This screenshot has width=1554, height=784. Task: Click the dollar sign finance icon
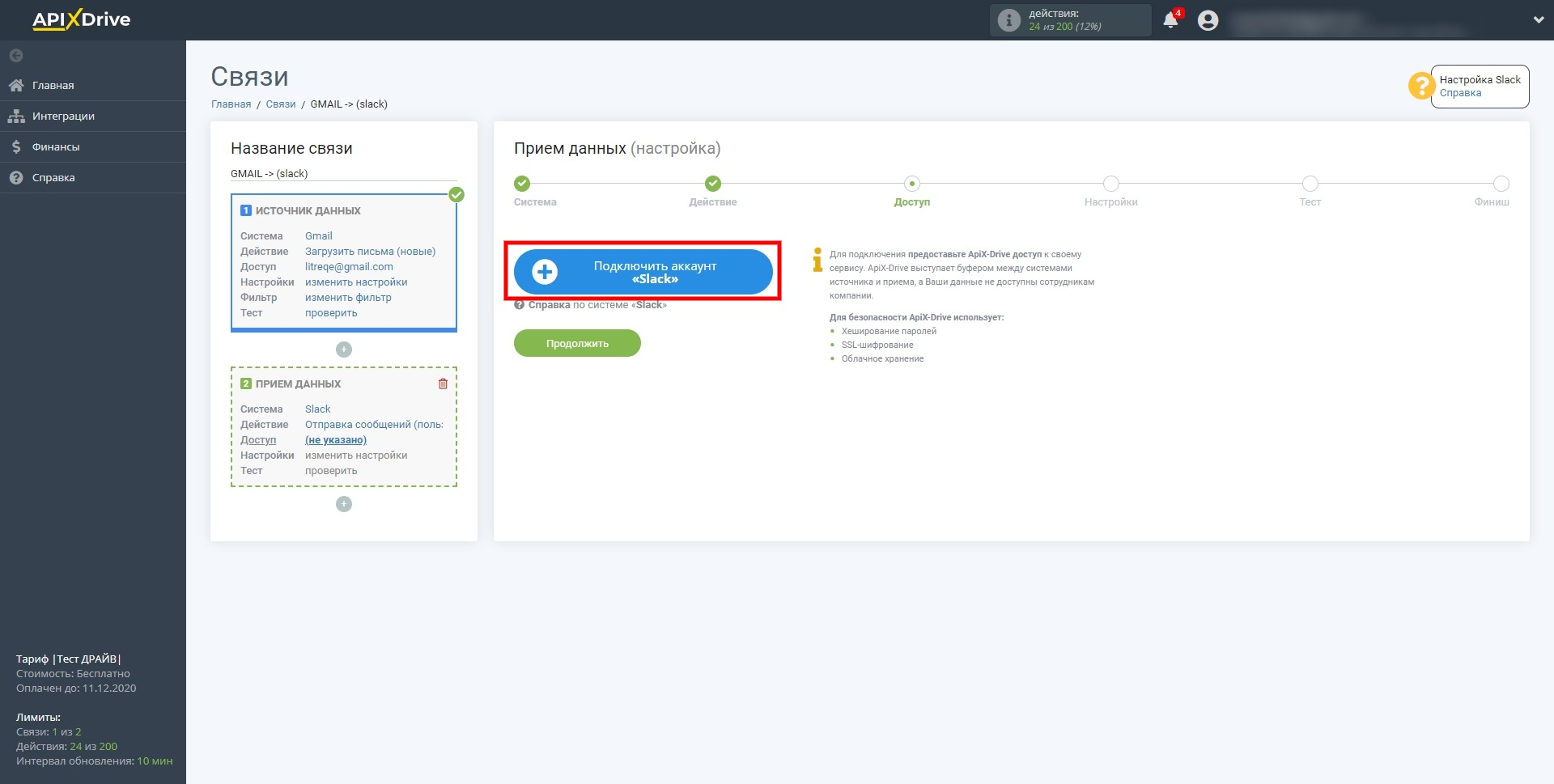coord(16,146)
